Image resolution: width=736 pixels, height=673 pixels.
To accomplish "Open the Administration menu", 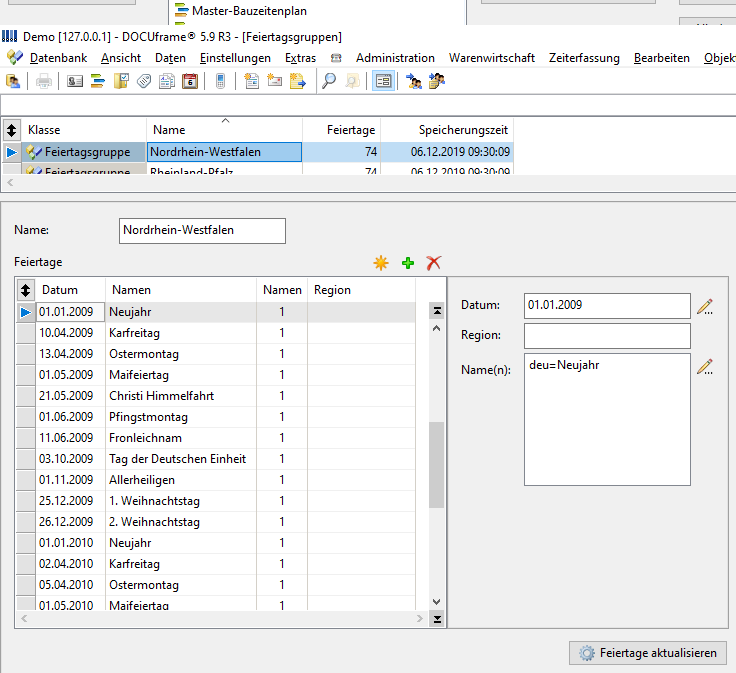I will tap(395, 58).
